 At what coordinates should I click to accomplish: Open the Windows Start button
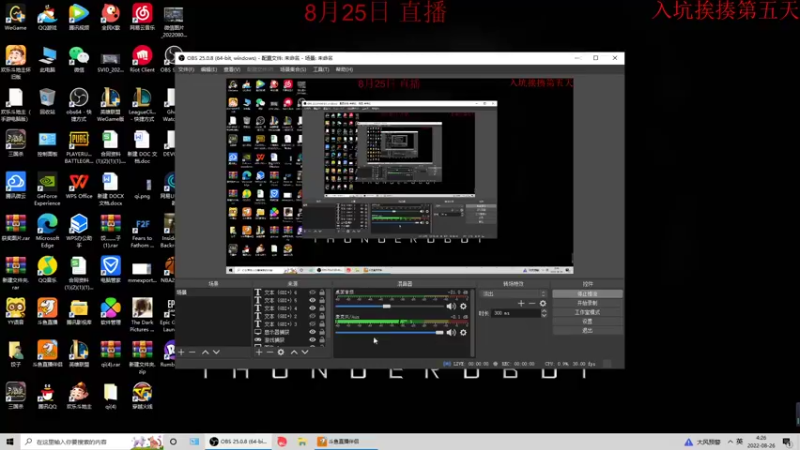[10, 442]
